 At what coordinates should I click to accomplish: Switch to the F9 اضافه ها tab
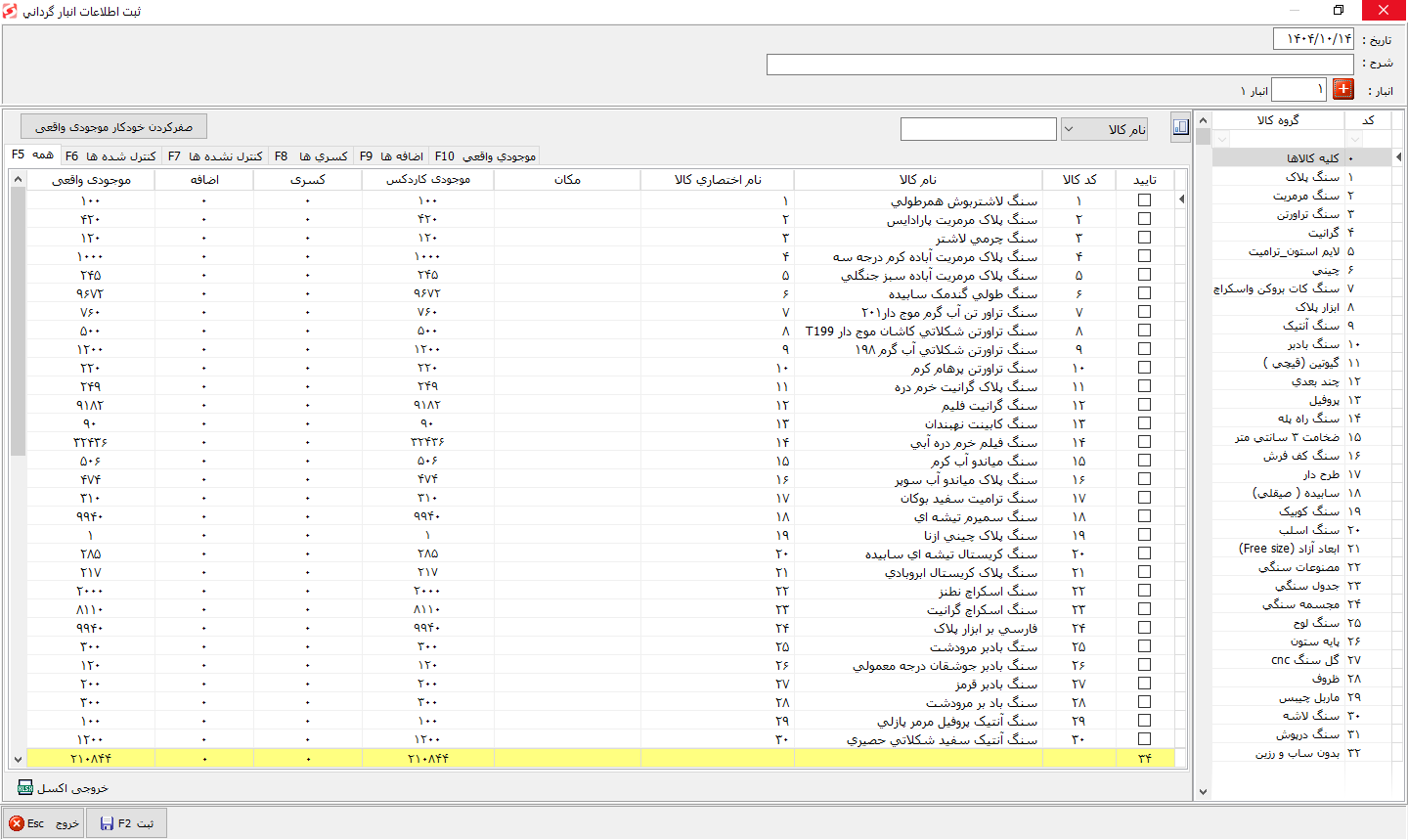tap(391, 156)
